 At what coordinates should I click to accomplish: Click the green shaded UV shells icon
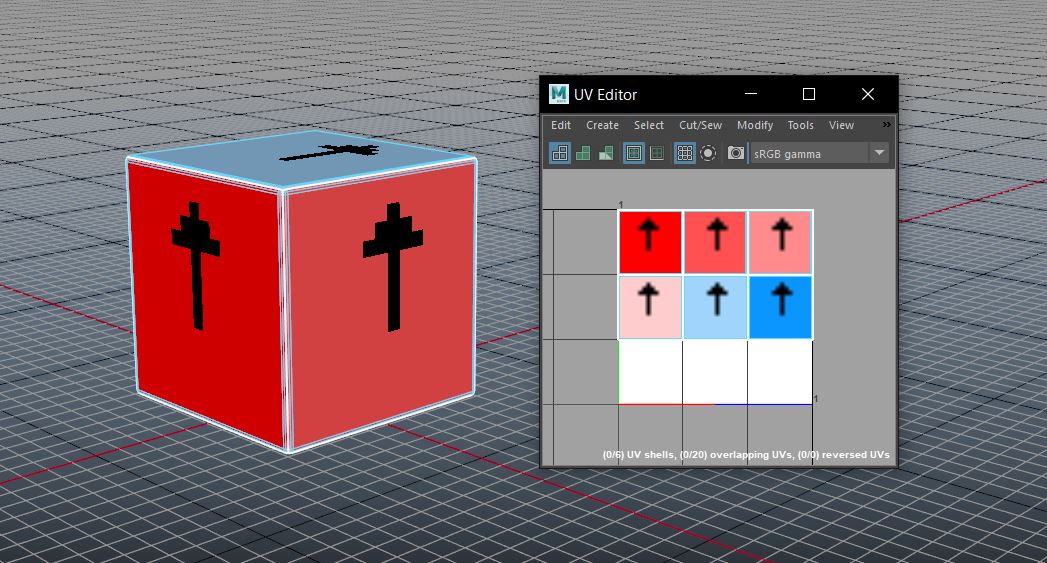click(x=583, y=154)
